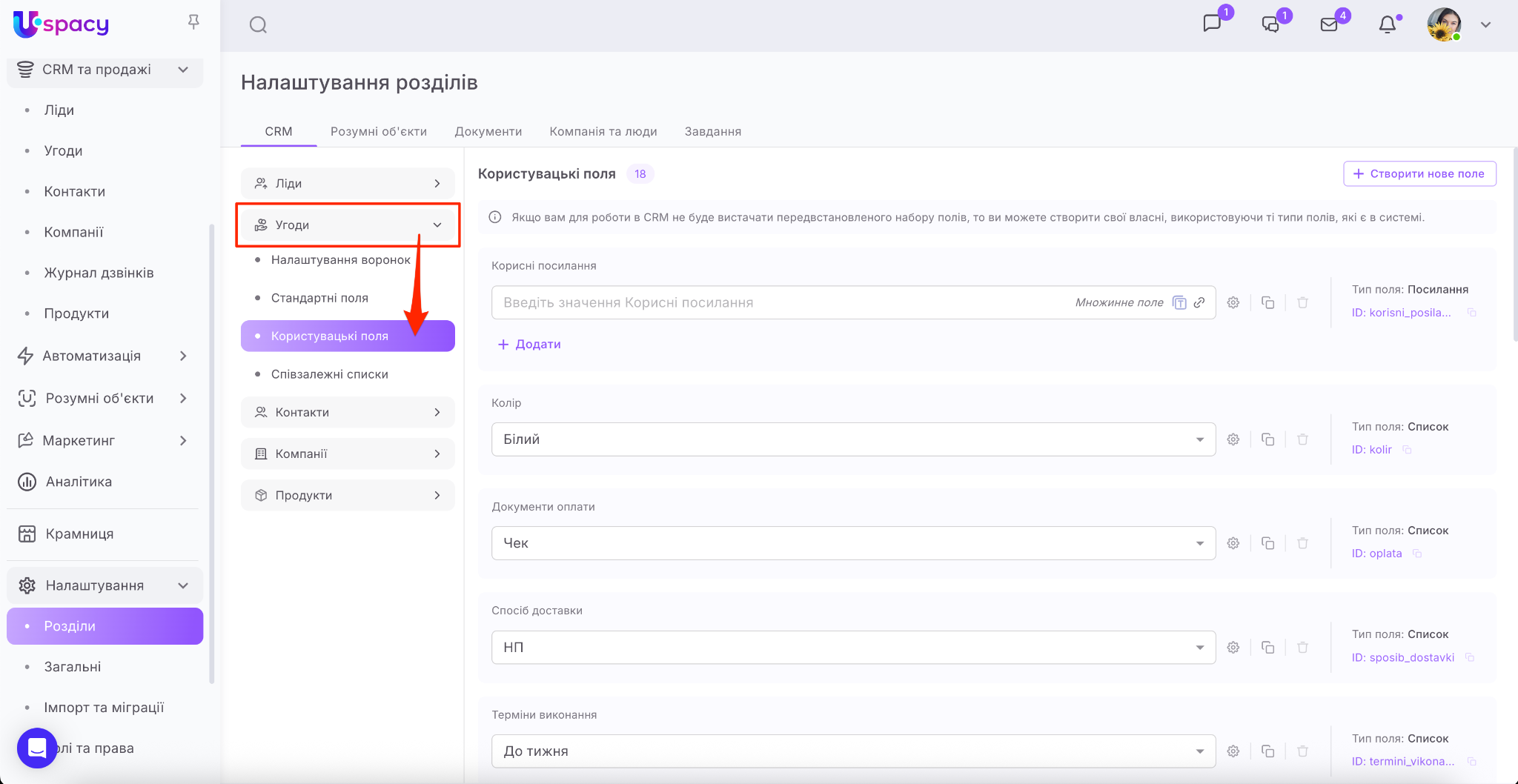
Task: Select Стандартні поля in the list
Action: (x=319, y=298)
